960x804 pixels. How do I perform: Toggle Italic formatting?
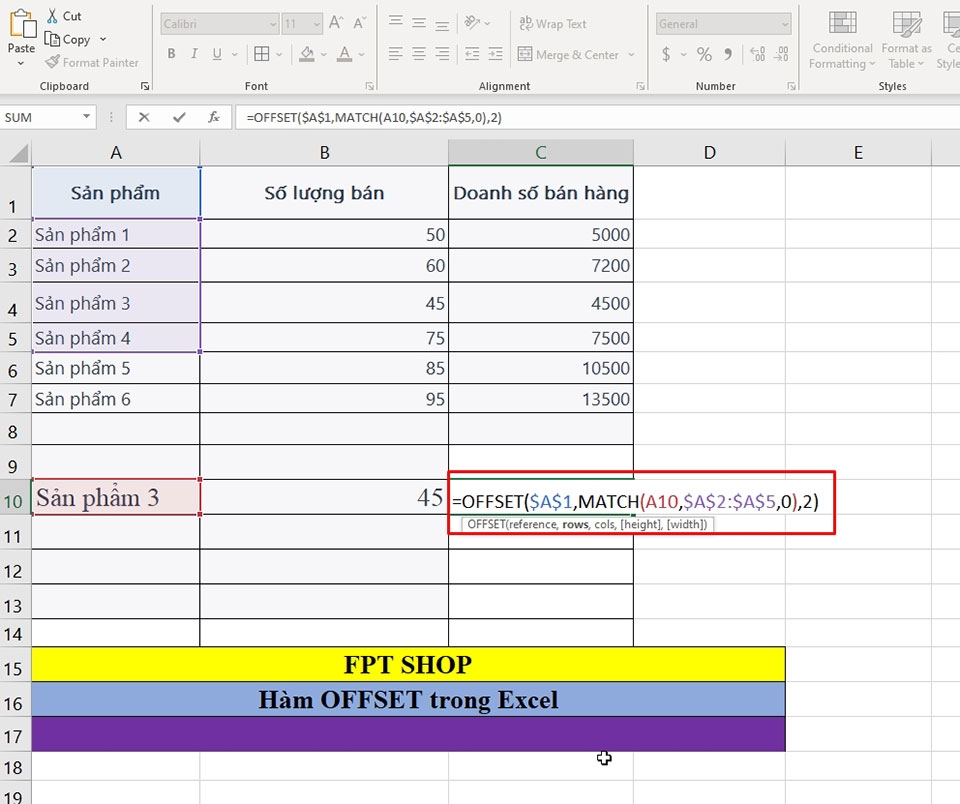tap(194, 54)
